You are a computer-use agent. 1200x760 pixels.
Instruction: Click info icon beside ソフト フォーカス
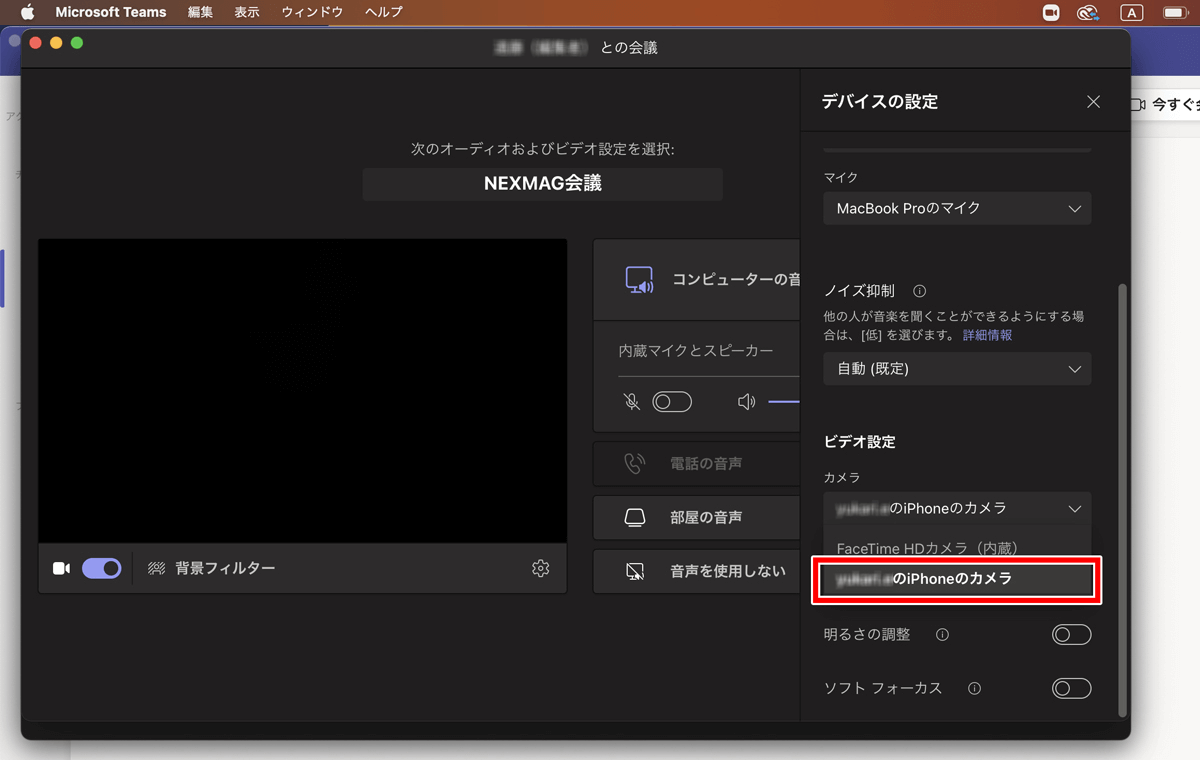974,689
